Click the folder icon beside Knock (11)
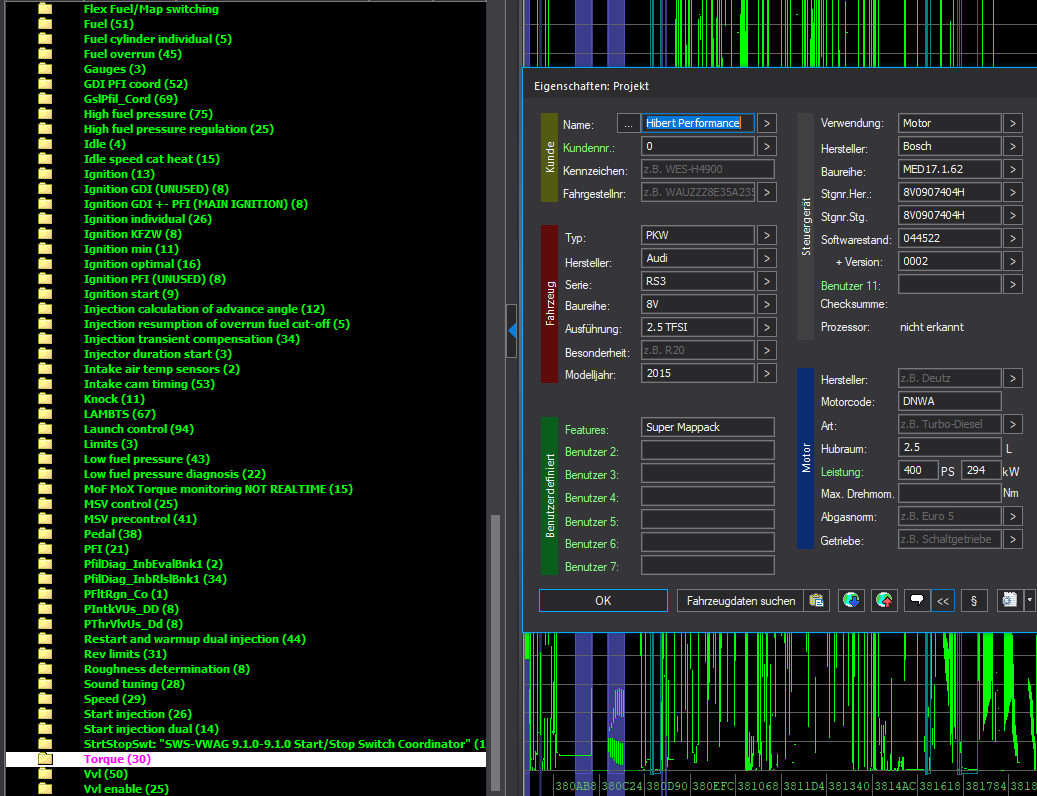Screen dimensions: 1037x796 click(45, 399)
